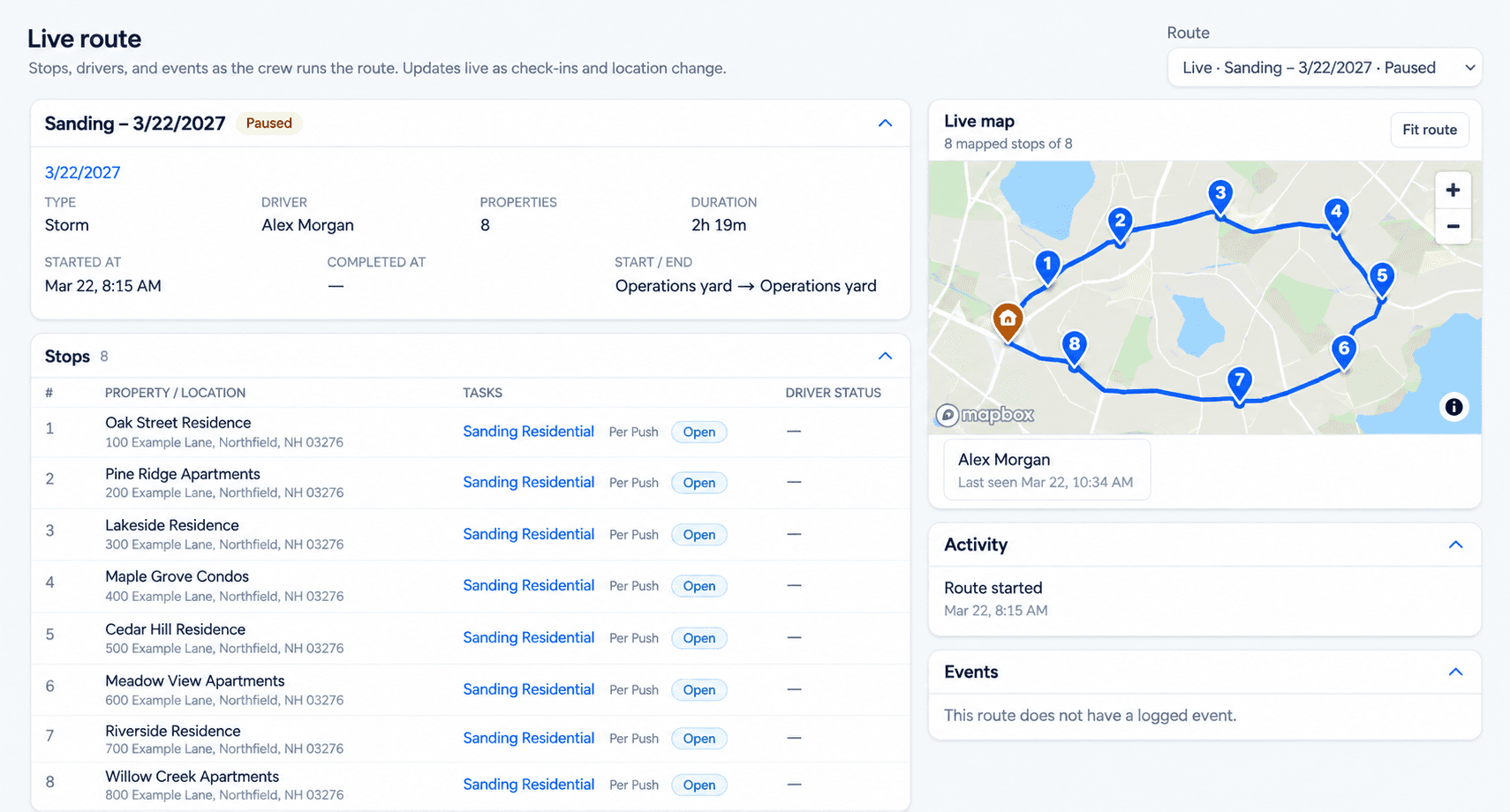Click Open status badge for Oak Street Residence
Viewport: 1510px width, 812px height.
(698, 432)
